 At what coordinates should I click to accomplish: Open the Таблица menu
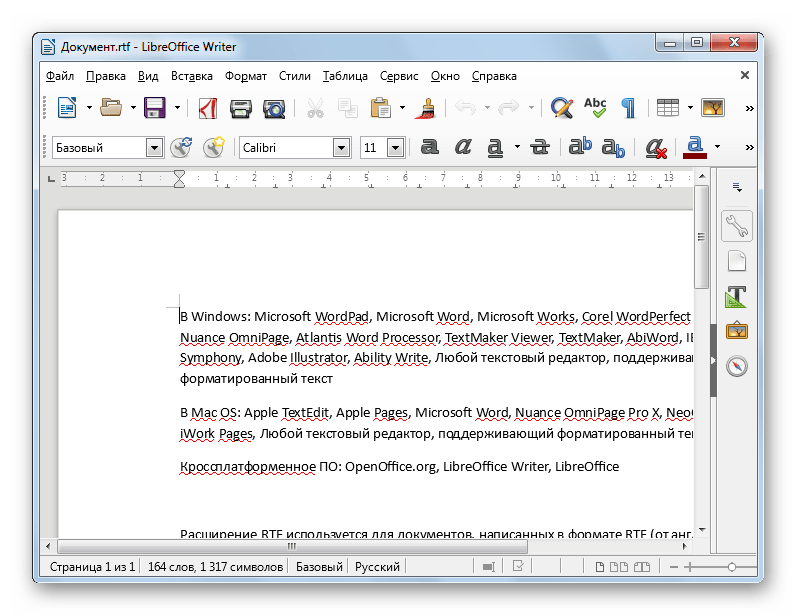345,76
